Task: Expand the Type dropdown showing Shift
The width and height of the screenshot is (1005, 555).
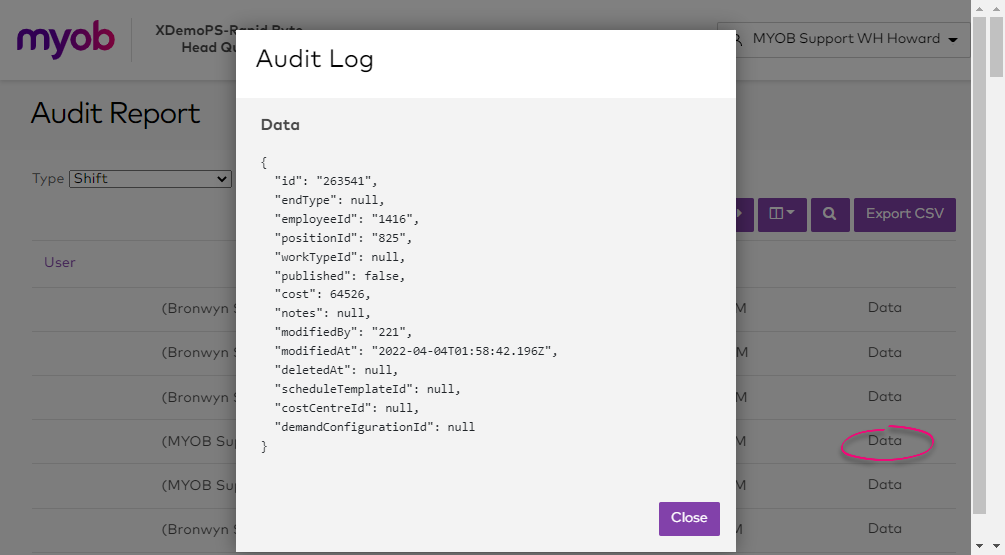Action: (150, 179)
